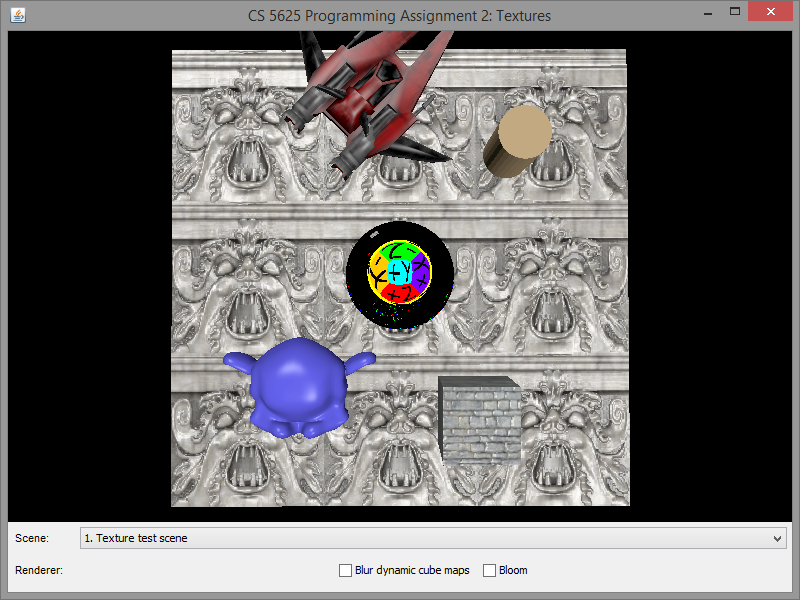The width and height of the screenshot is (800, 600).
Task: Toggle the Bloom checkbox
Action: pos(490,570)
